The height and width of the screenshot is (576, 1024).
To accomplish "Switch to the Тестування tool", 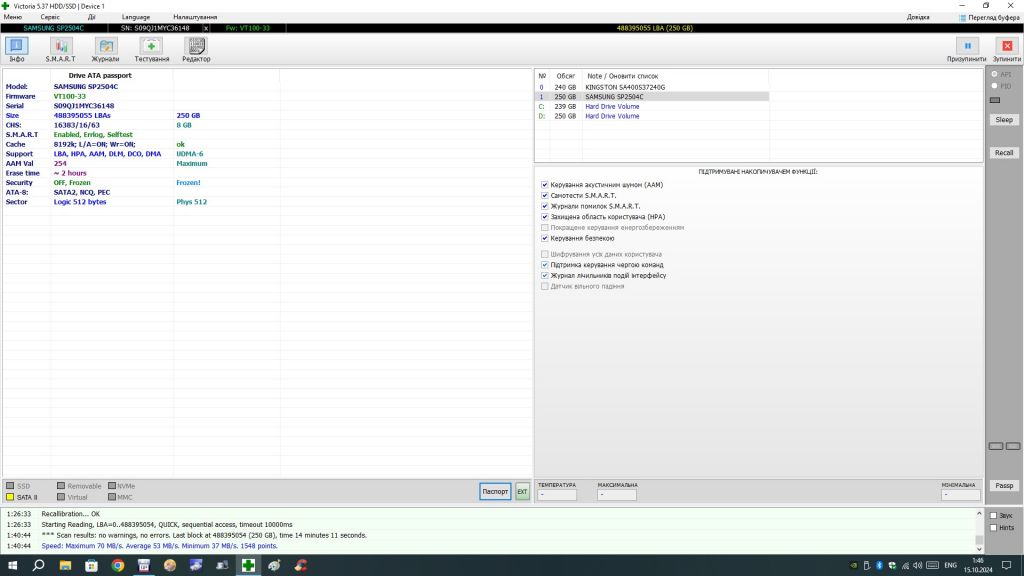I will click(152, 50).
